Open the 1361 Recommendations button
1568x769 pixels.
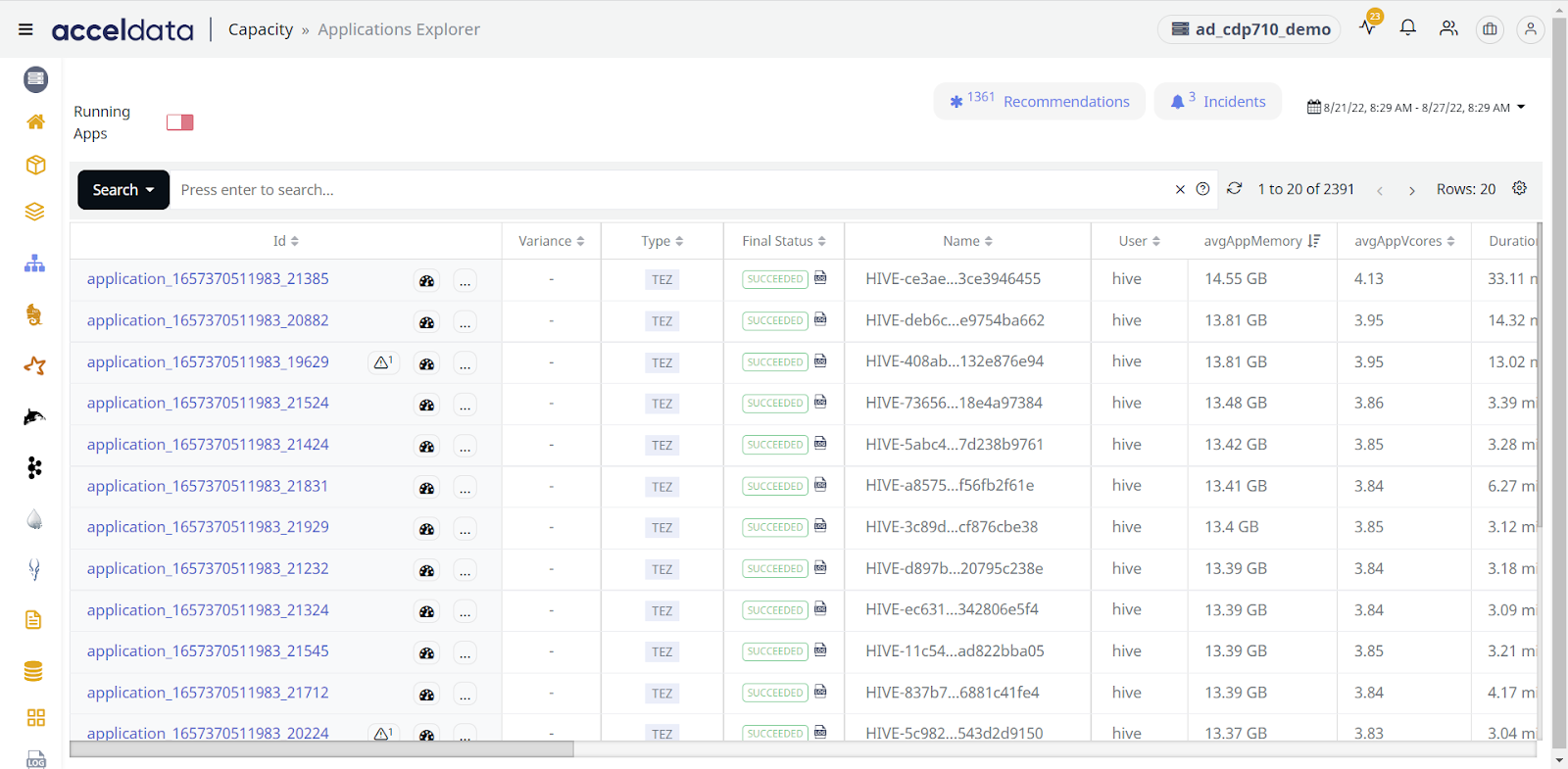1039,101
